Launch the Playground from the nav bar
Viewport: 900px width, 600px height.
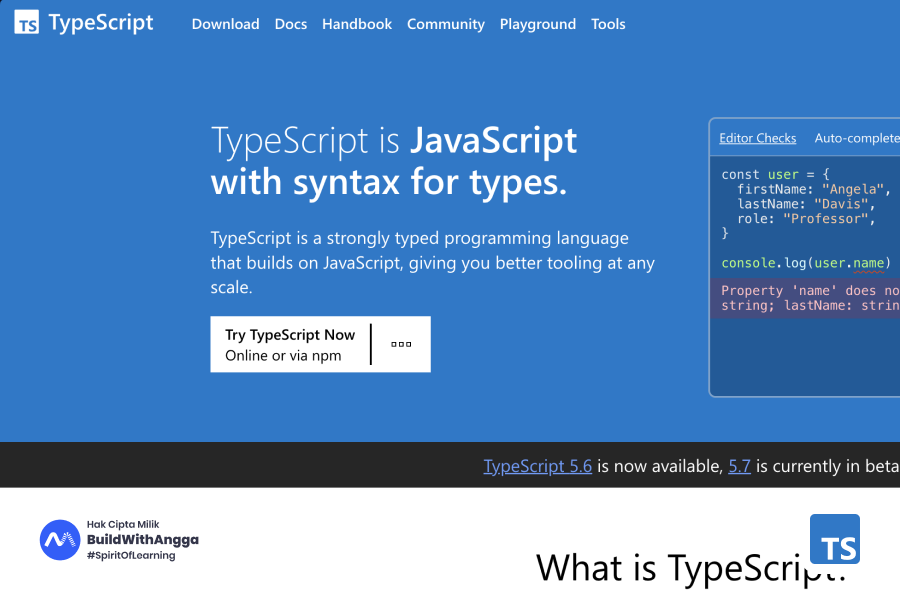point(538,24)
